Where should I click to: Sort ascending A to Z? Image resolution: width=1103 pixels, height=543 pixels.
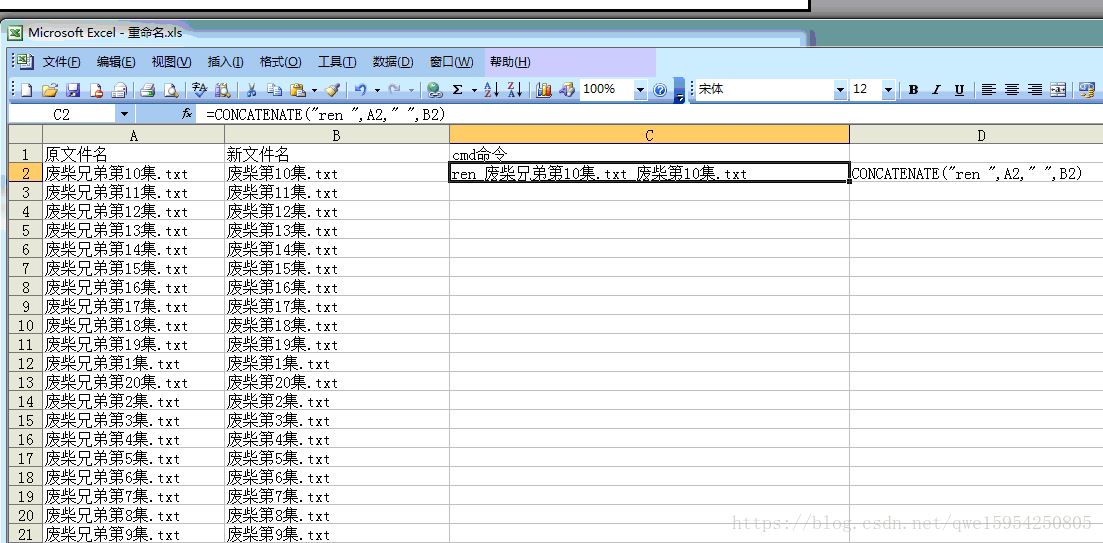492,90
